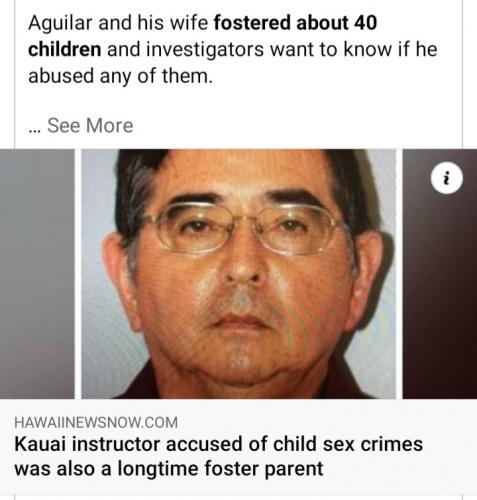This screenshot has height=500, width=477.
Task: Tap the "abused any of them." line
Action: [120, 76]
